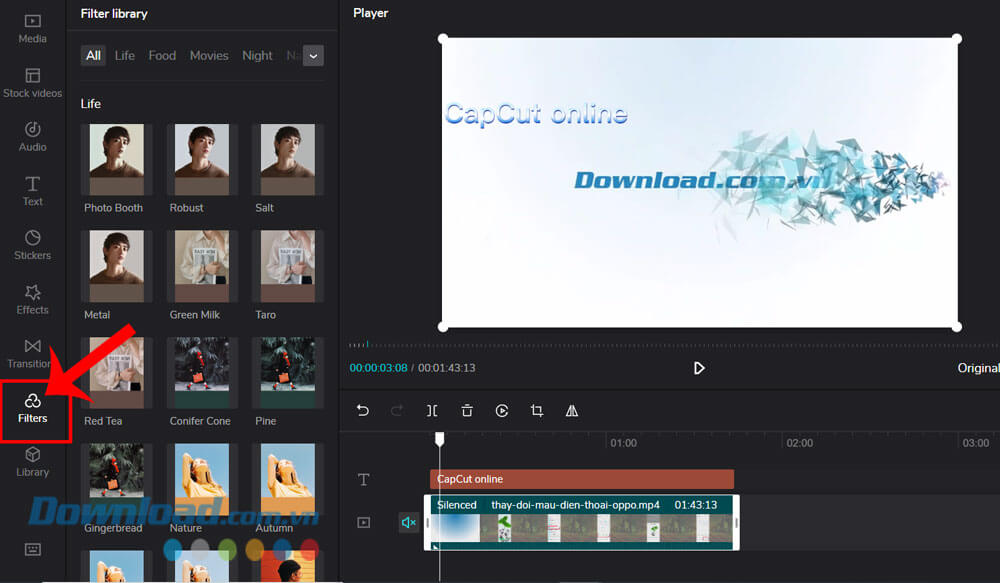This screenshot has height=583, width=1000.
Task: Select the CapCut online text clip
Action: (581, 479)
